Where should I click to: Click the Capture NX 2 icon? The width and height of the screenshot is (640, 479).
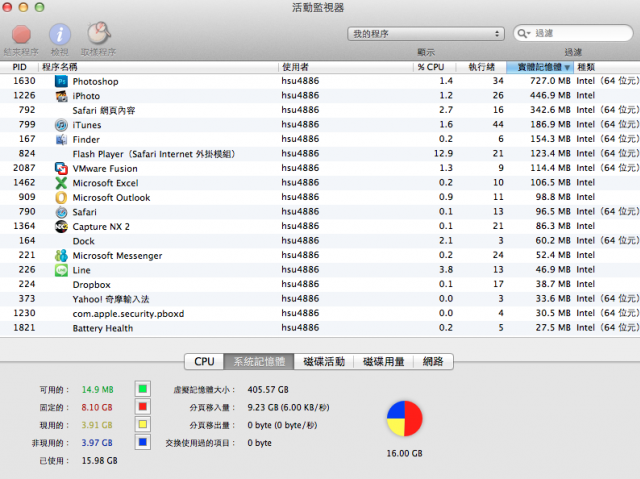[61, 226]
